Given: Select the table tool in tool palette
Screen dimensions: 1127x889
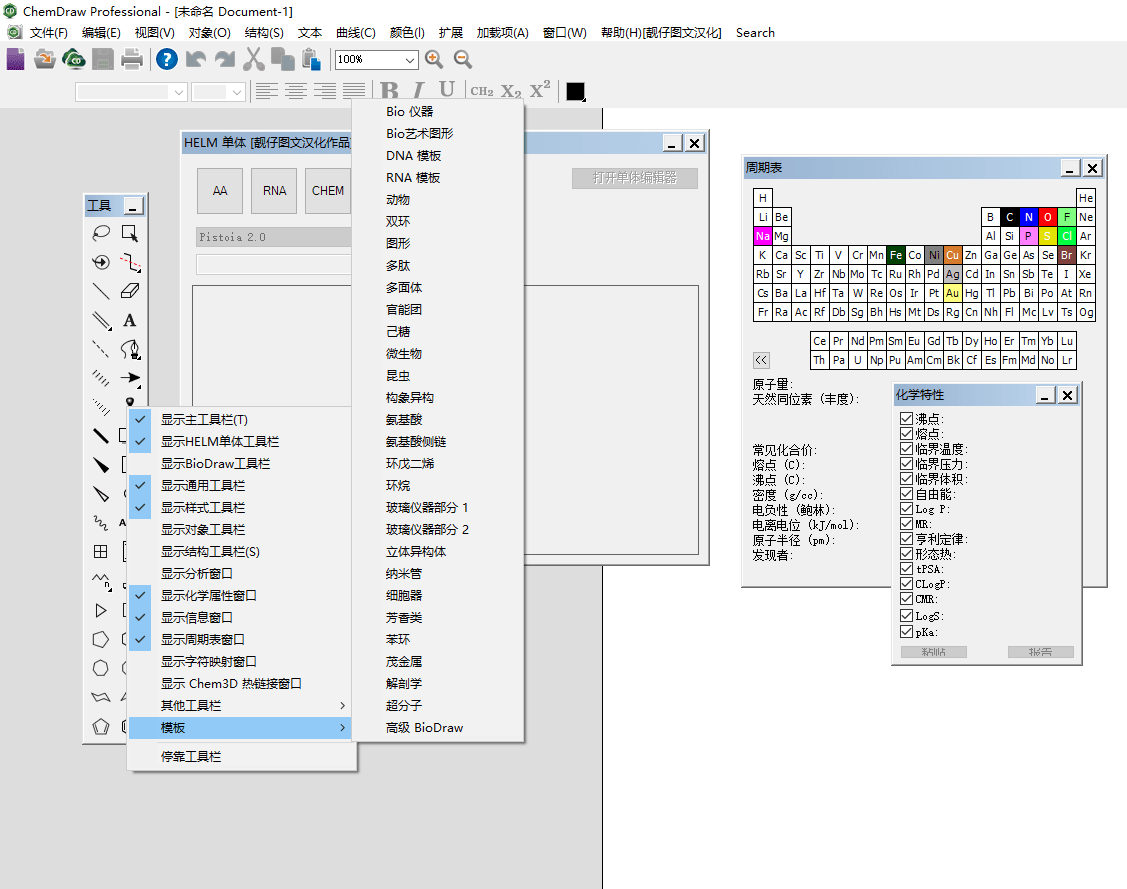Looking at the screenshot, I should click(x=101, y=551).
